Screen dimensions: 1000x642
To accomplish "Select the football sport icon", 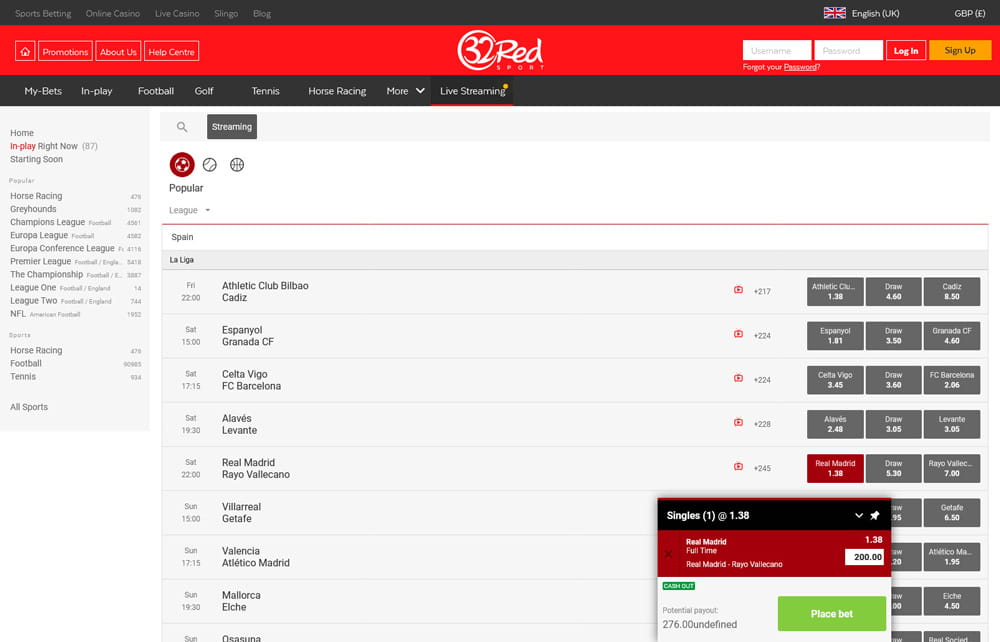I will [182, 164].
